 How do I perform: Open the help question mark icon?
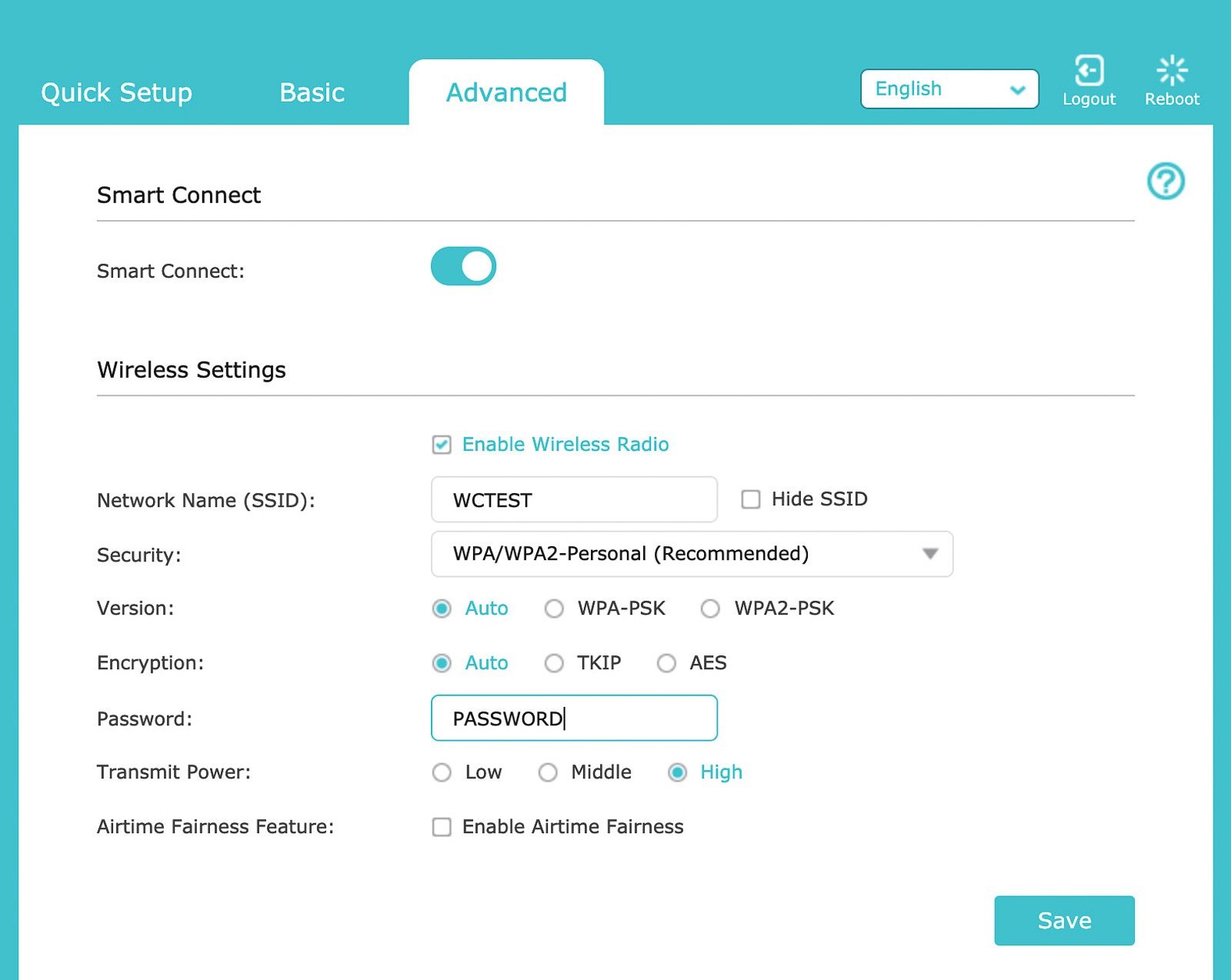click(1166, 181)
